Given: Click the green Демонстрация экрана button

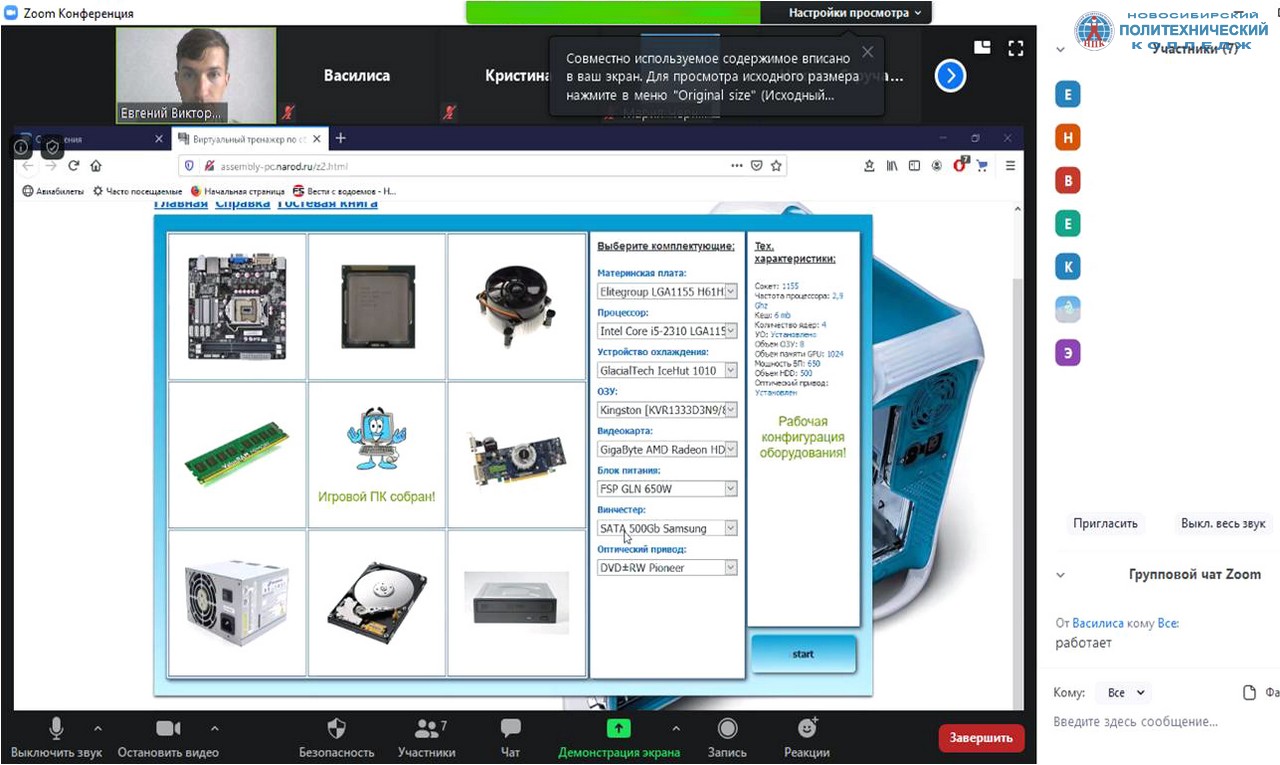Looking at the screenshot, I should coord(619,739).
